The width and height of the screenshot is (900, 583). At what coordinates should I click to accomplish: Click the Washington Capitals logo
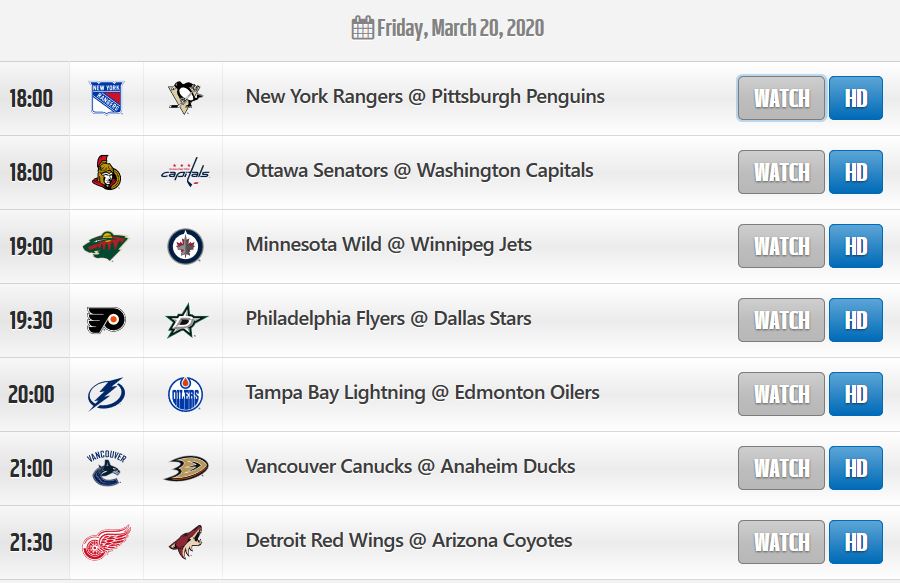coord(185,172)
